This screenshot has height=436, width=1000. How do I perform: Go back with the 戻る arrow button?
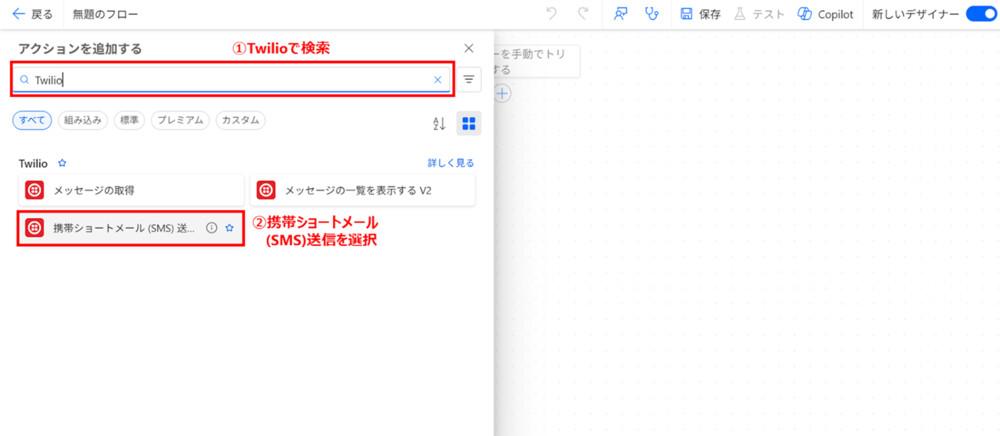click(33, 14)
